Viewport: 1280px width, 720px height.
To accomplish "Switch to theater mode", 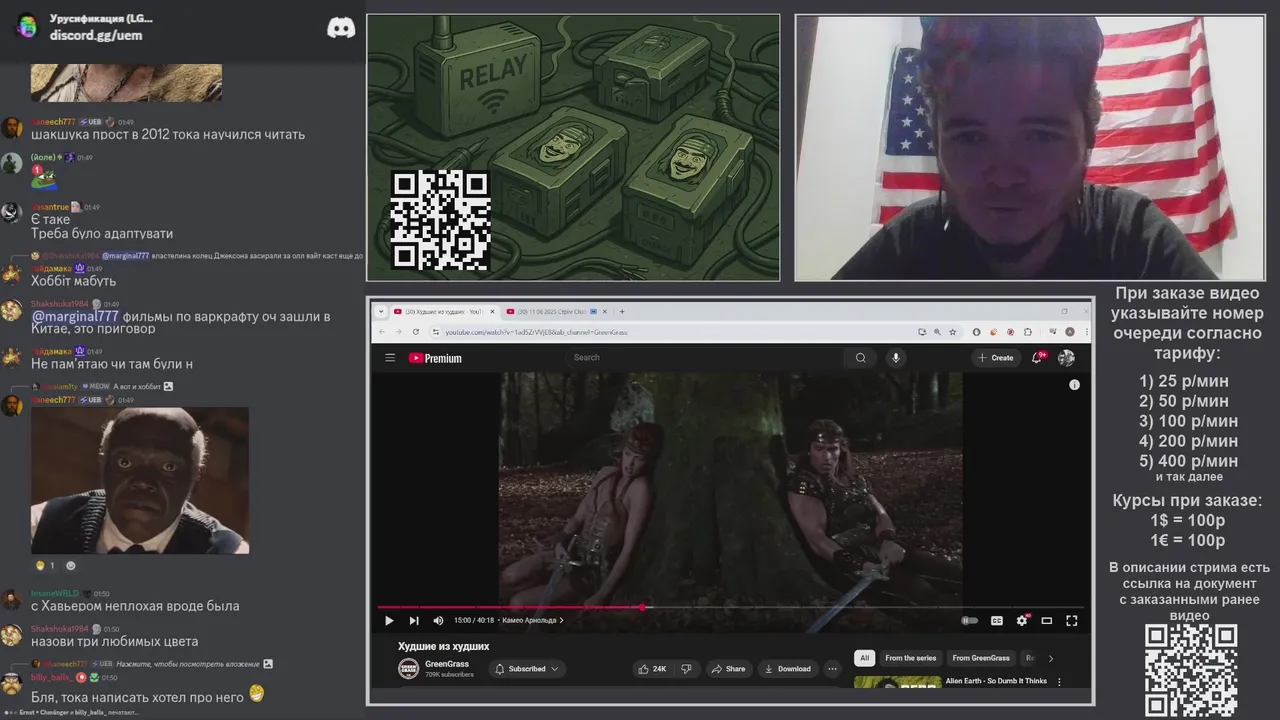I will point(1047,620).
